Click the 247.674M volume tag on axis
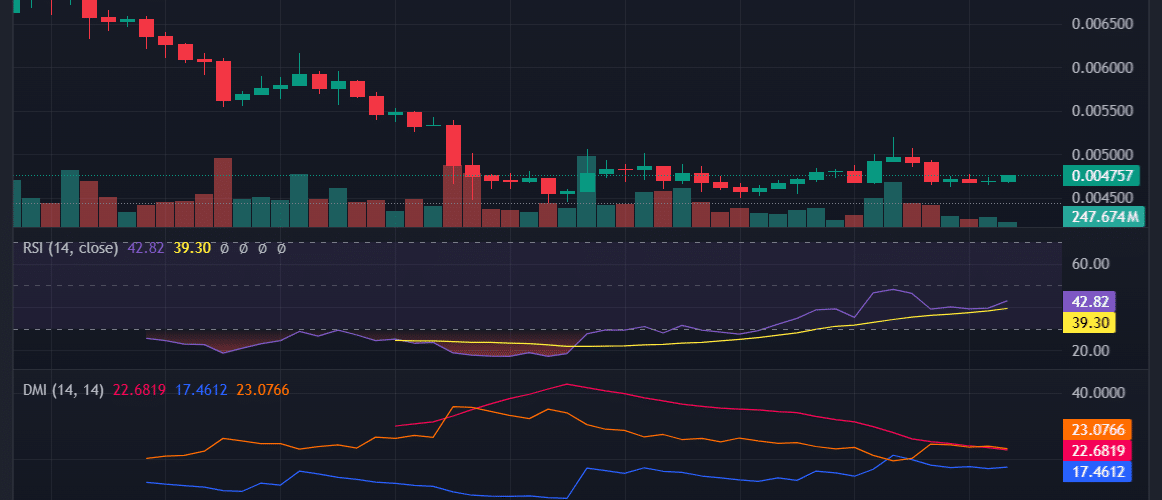 pyautogui.click(x=1103, y=216)
